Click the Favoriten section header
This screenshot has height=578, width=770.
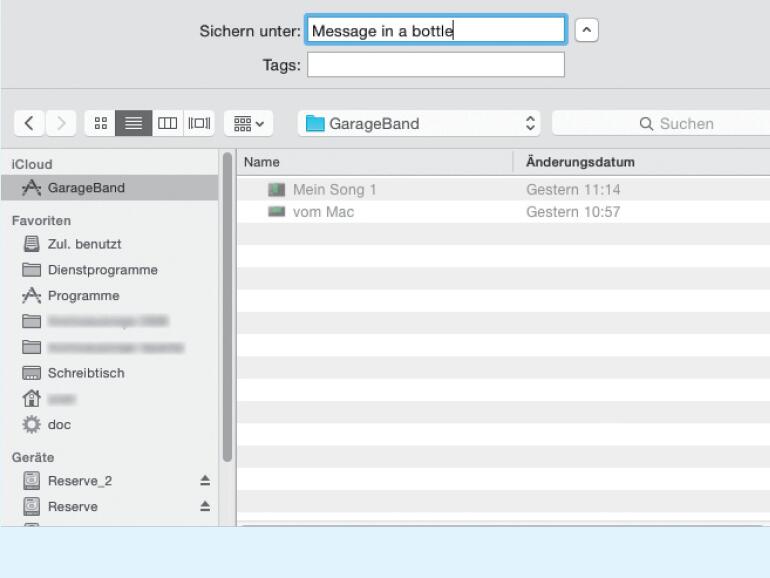coord(42,220)
